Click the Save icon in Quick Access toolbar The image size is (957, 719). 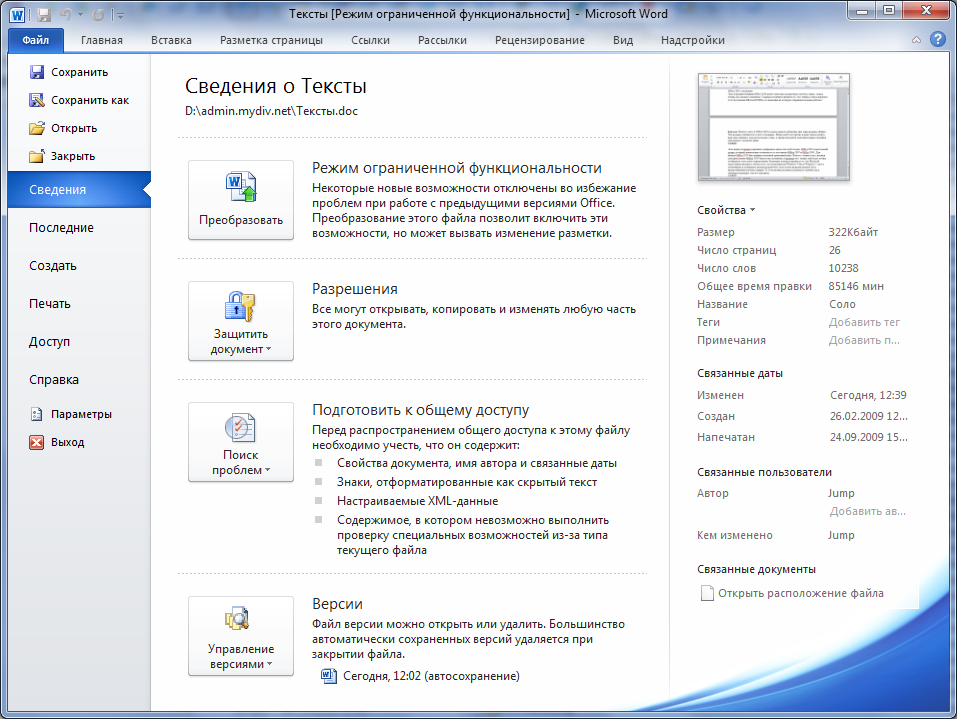[x=43, y=14]
